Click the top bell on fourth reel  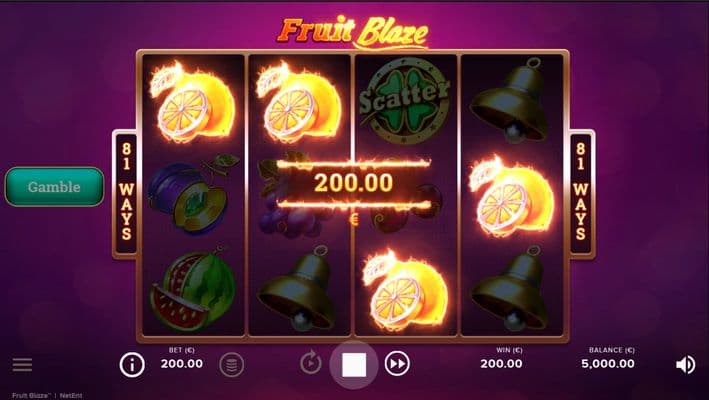click(x=510, y=99)
